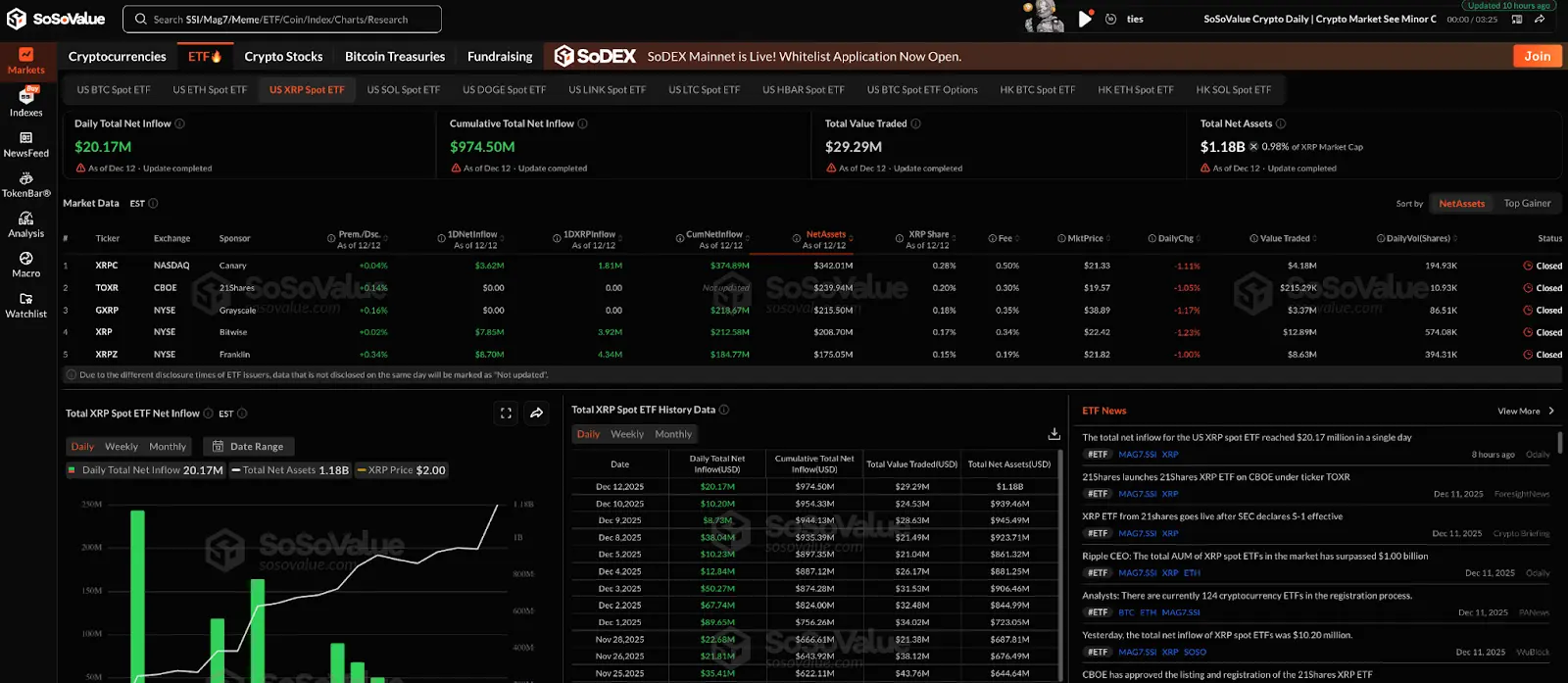Screen dimensions: 1568x683
Task: Open the Watchlist sidebar section
Action: click(x=25, y=305)
